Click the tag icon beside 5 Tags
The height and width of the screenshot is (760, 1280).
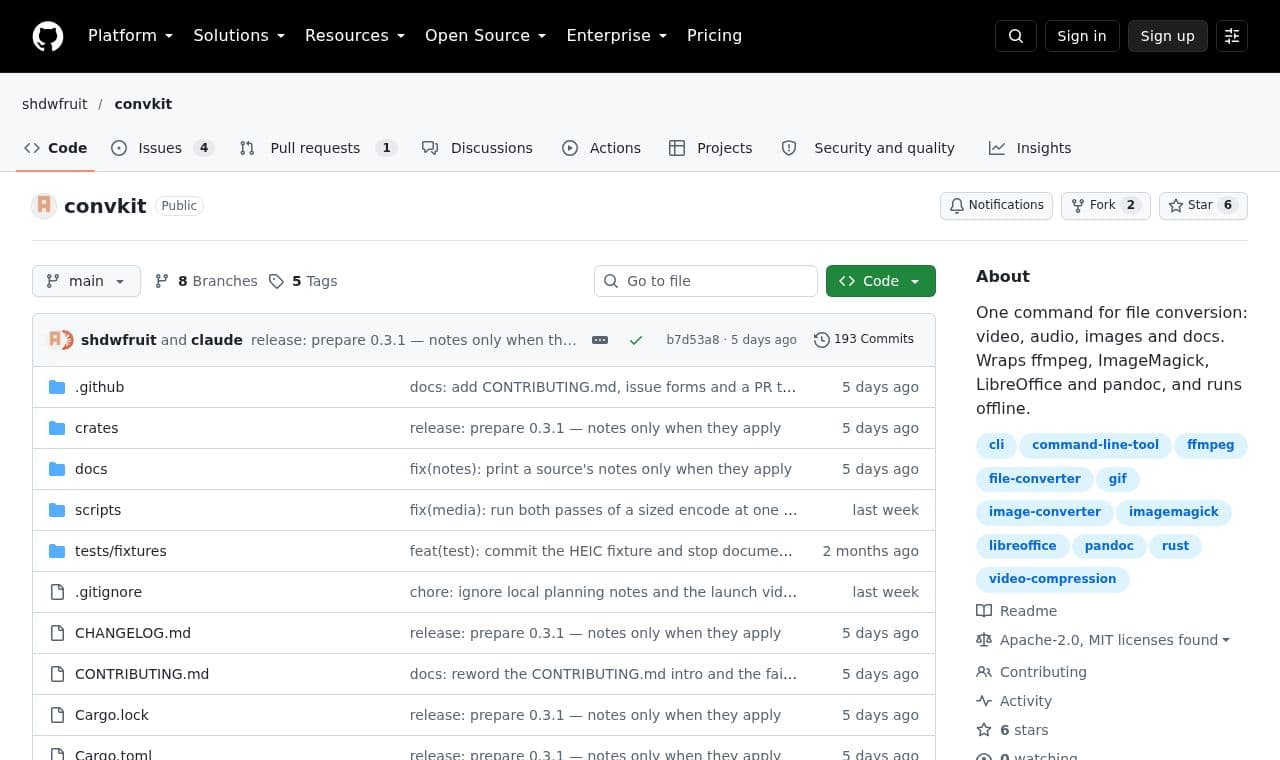pyautogui.click(x=277, y=281)
